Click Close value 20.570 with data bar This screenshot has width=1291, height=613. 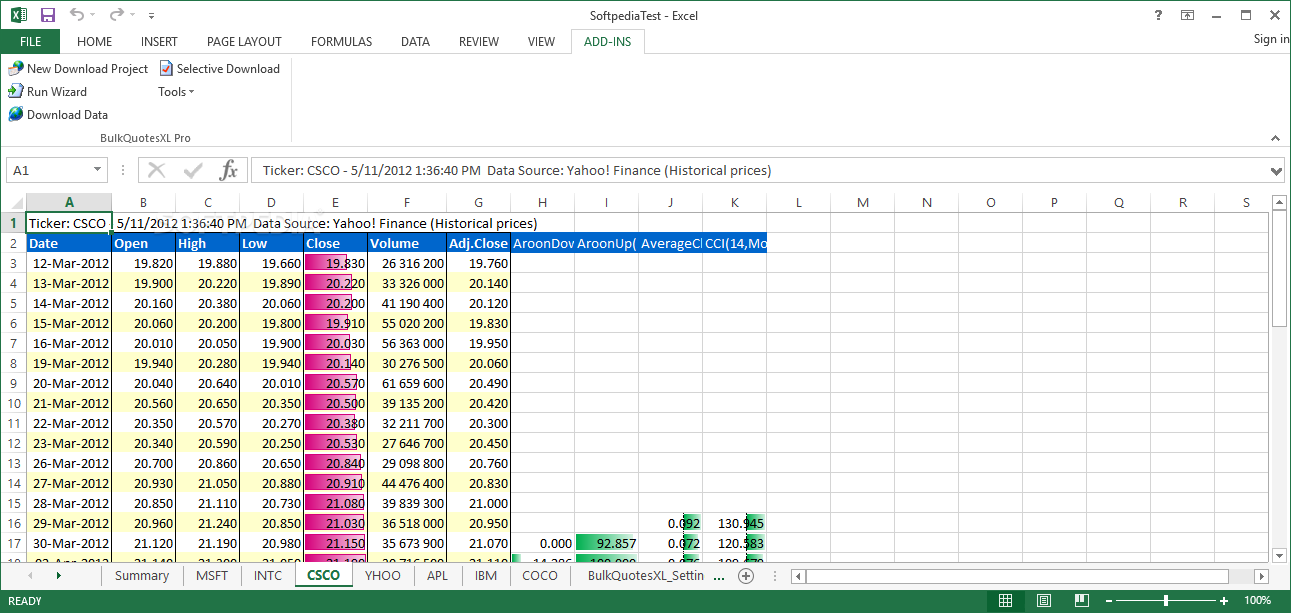pyautogui.click(x=335, y=383)
